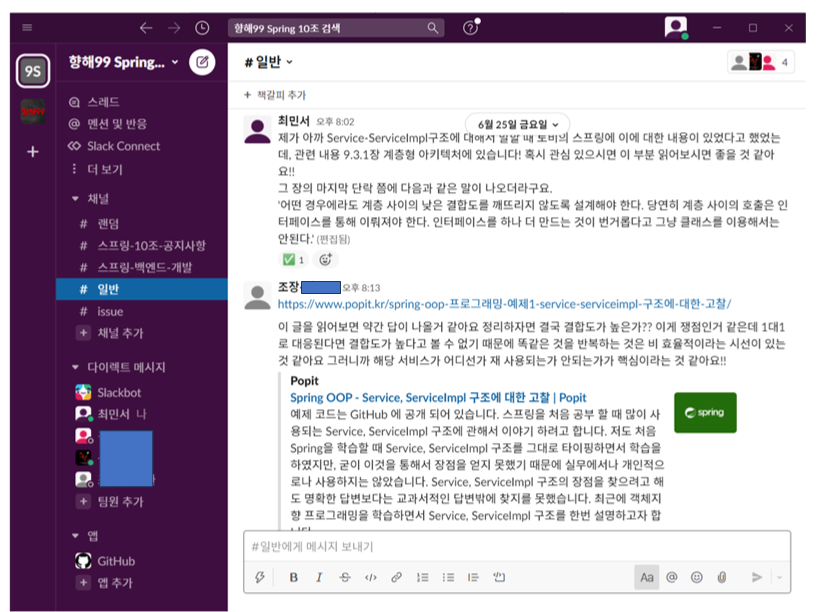Viewport: 817px width, 612px height.
Task: Toggle blockquote formatting
Action: coord(473,577)
